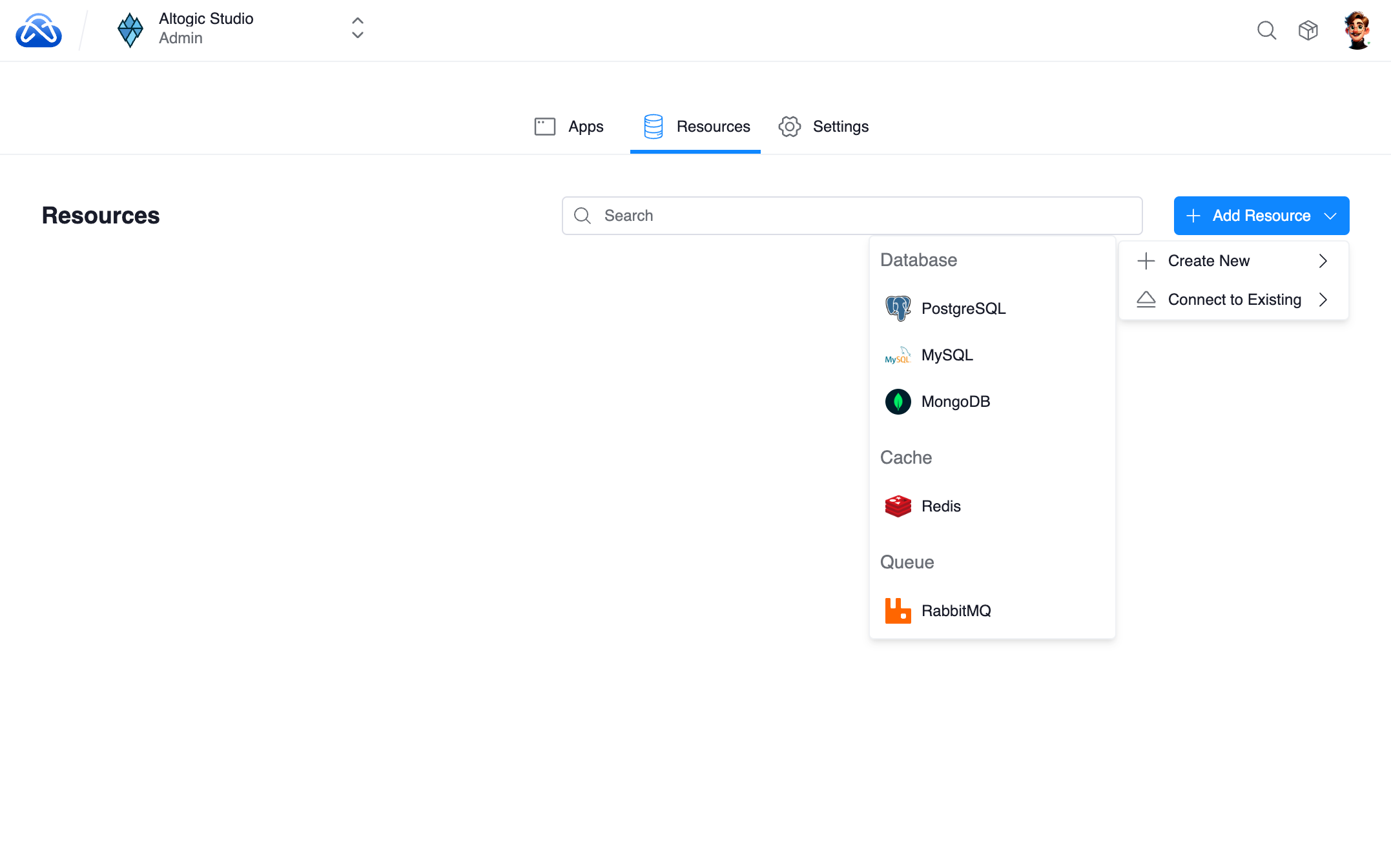Choose Connect to Existing menu item
The height and width of the screenshot is (868, 1391).
point(1233,300)
